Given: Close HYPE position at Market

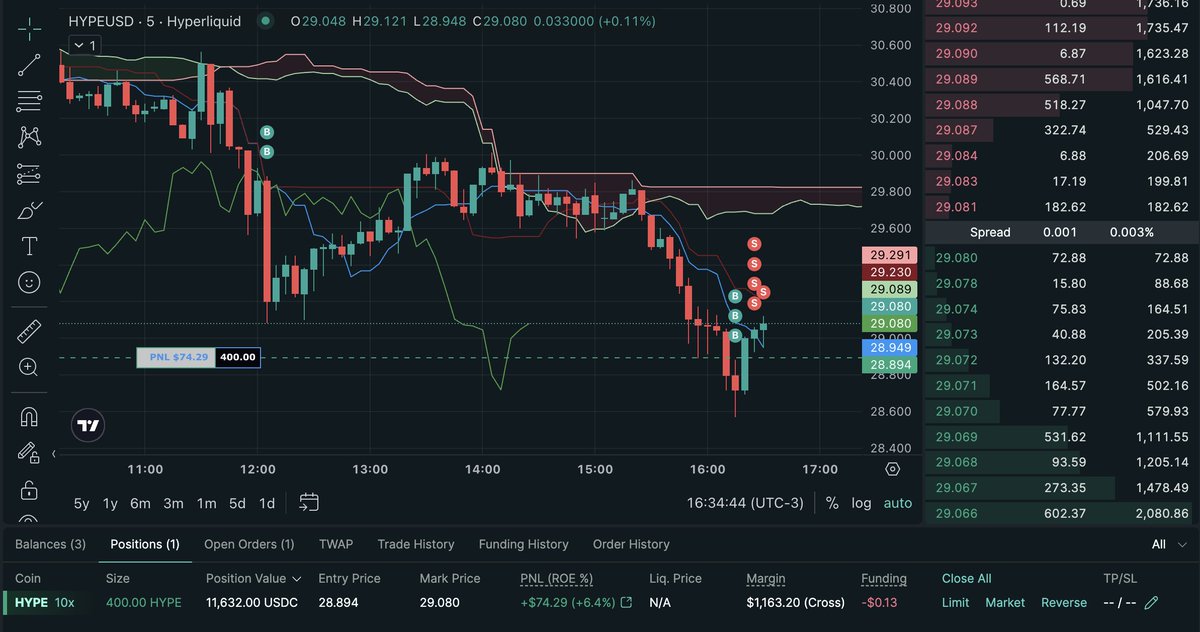Looking at the screenshot, I should (1005, 602).
